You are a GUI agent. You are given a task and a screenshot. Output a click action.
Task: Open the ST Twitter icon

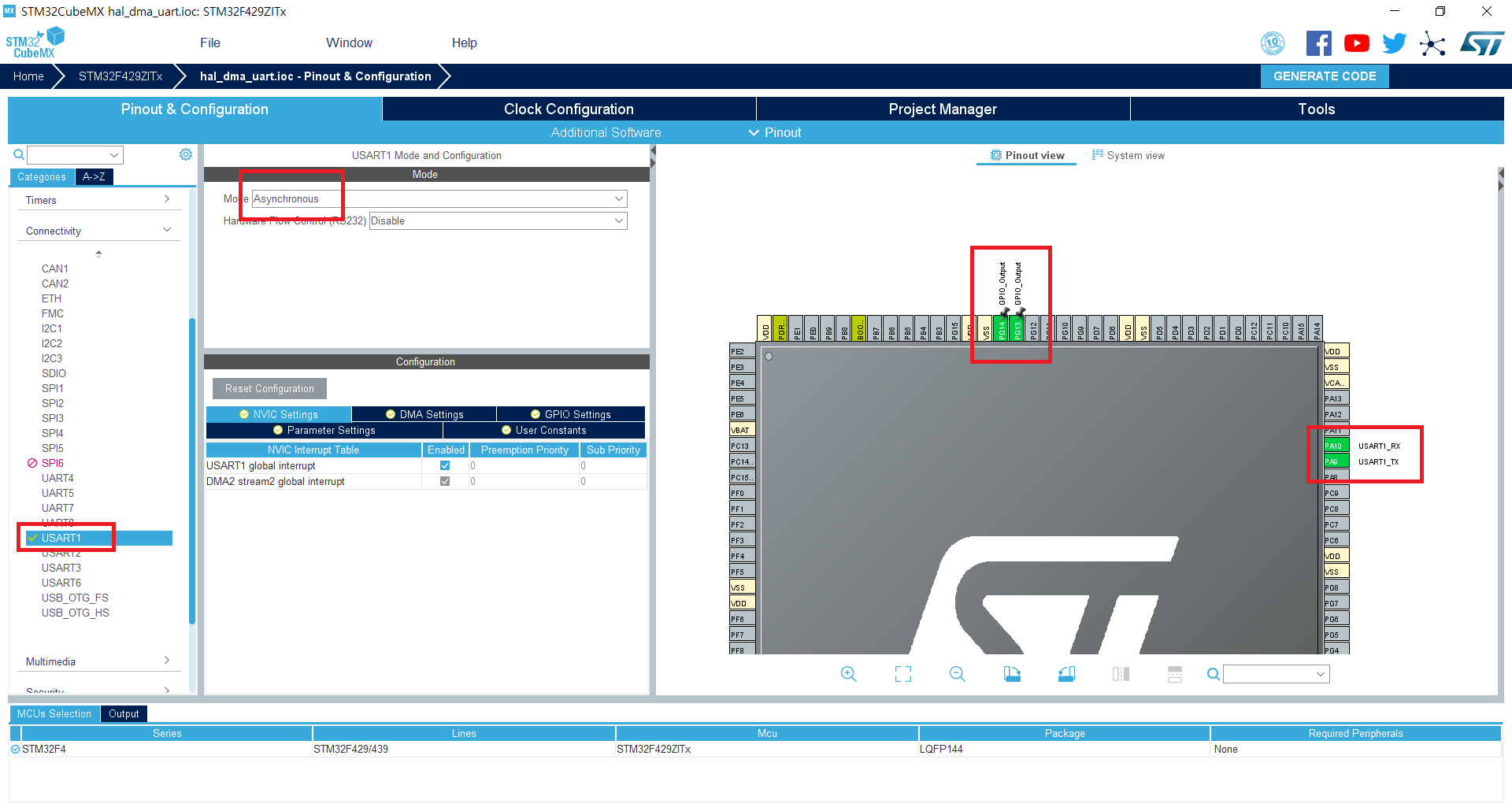click(1394, 43)
